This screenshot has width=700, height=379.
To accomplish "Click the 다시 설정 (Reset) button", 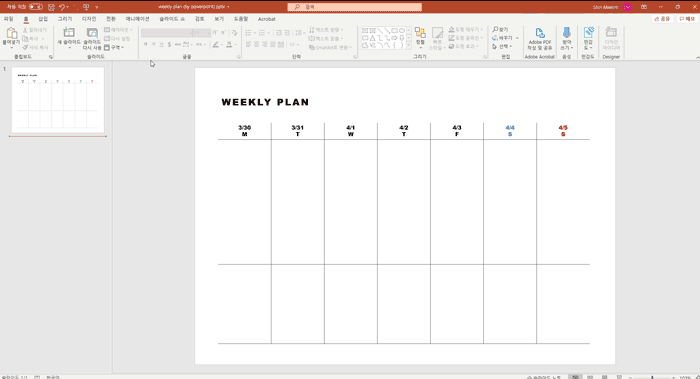I will tap(117, 38).
